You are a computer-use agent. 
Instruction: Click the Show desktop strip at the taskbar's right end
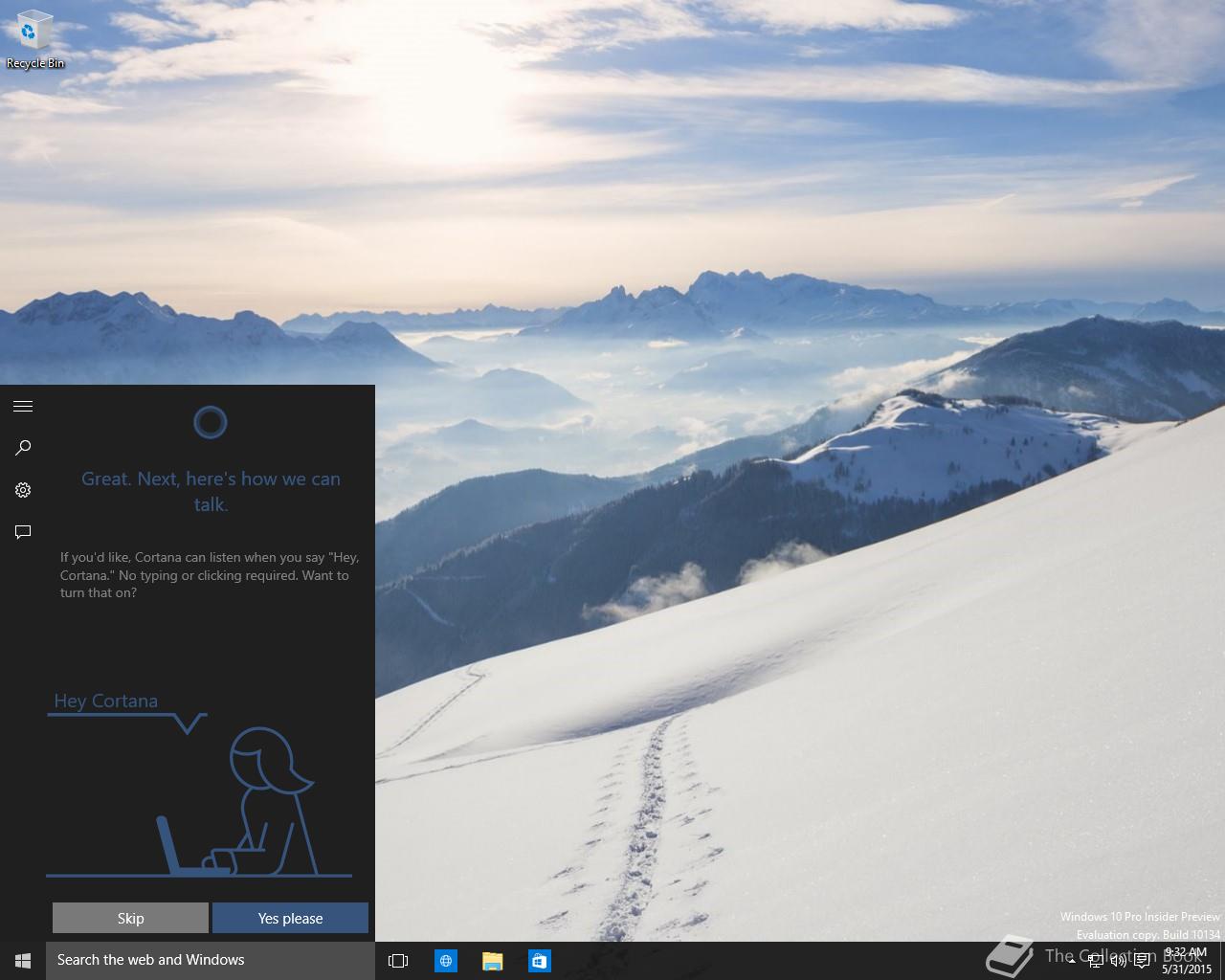(x=1222, y=961)
